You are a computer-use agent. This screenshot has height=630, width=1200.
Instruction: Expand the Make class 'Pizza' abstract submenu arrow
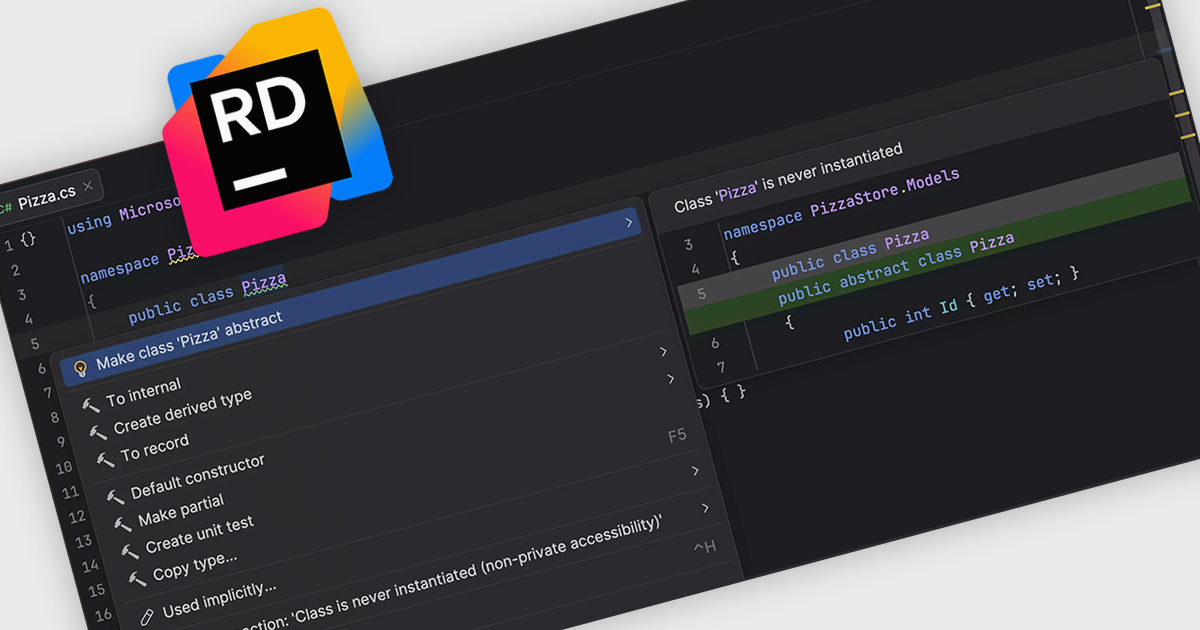point(629,222)
